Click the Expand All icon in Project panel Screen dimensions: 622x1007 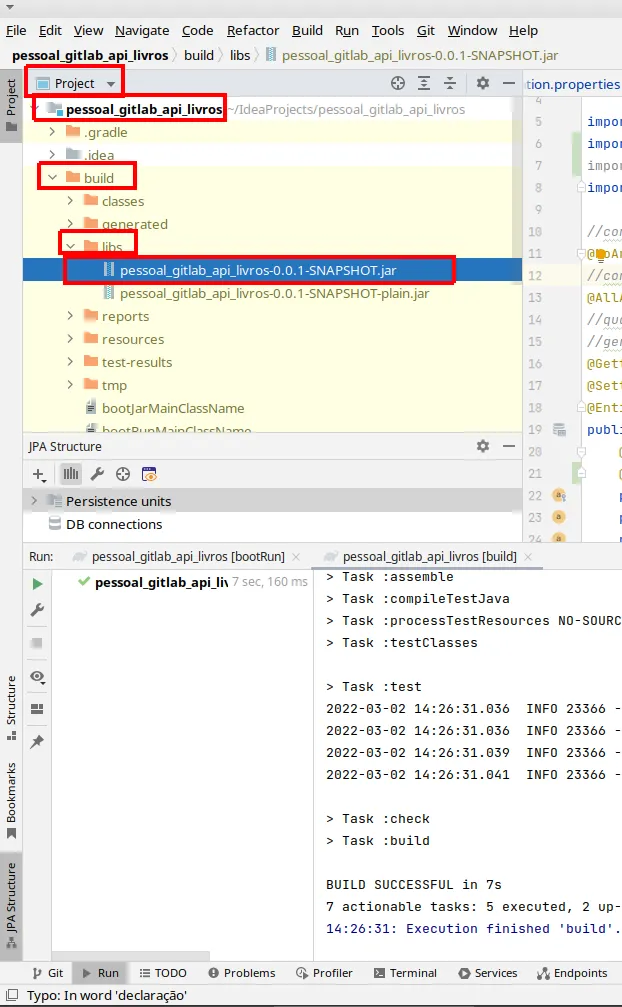424,83
